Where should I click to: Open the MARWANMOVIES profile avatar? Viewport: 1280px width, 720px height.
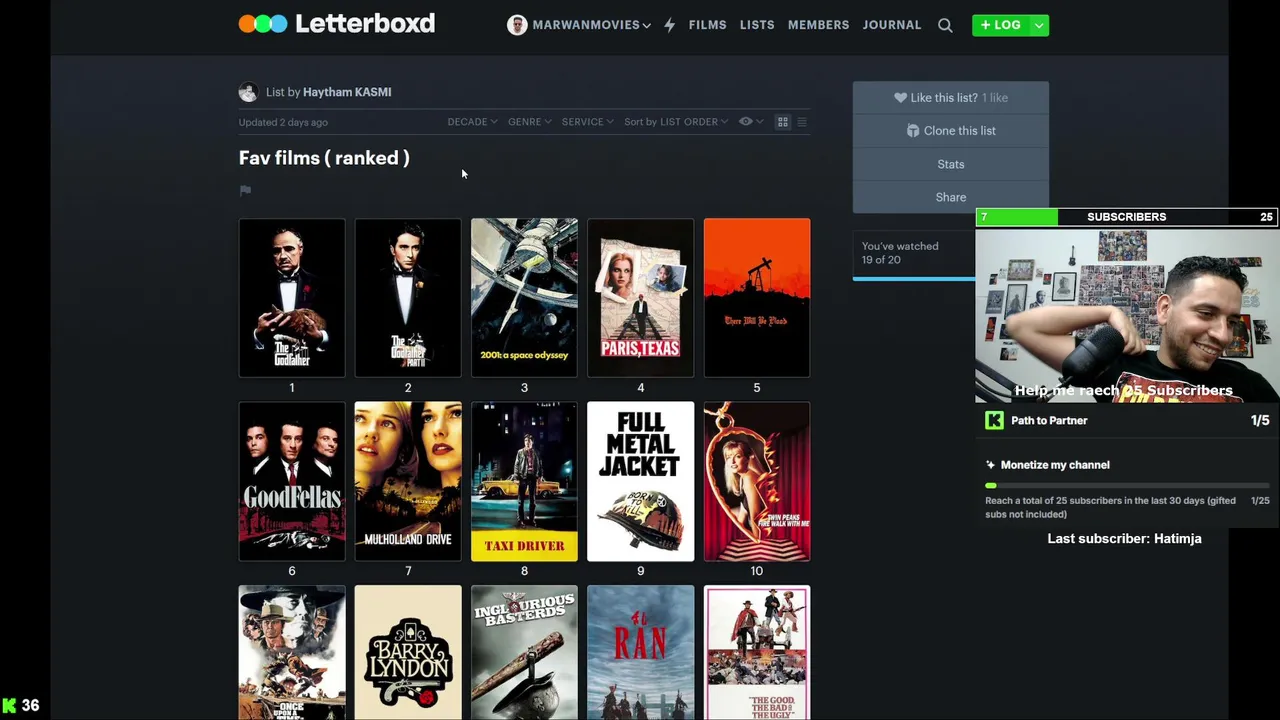pos(517,25)
